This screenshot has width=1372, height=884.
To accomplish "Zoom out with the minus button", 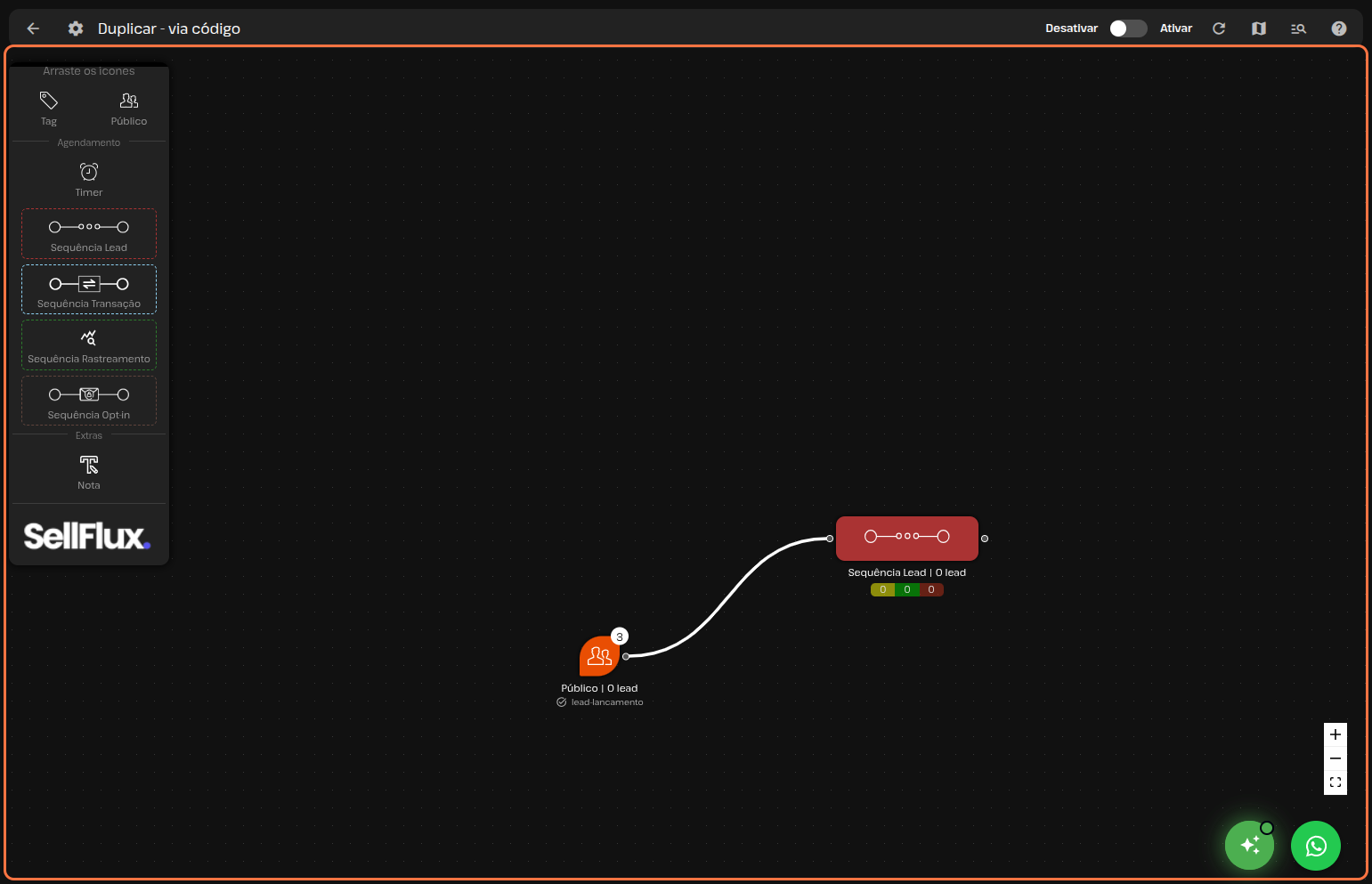I will pos(1335,758).
